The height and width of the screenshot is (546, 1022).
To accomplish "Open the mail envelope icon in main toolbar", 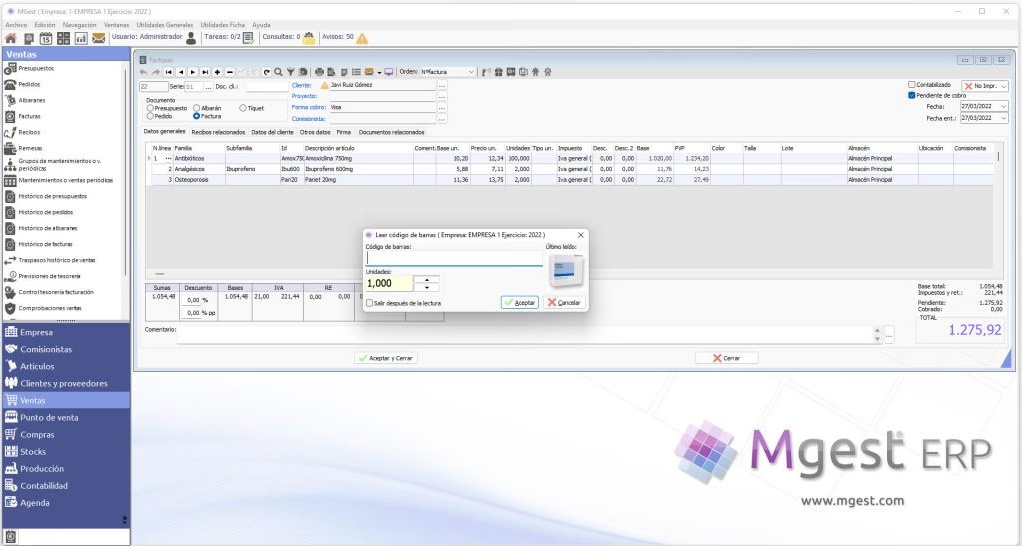I will (98, 38).
